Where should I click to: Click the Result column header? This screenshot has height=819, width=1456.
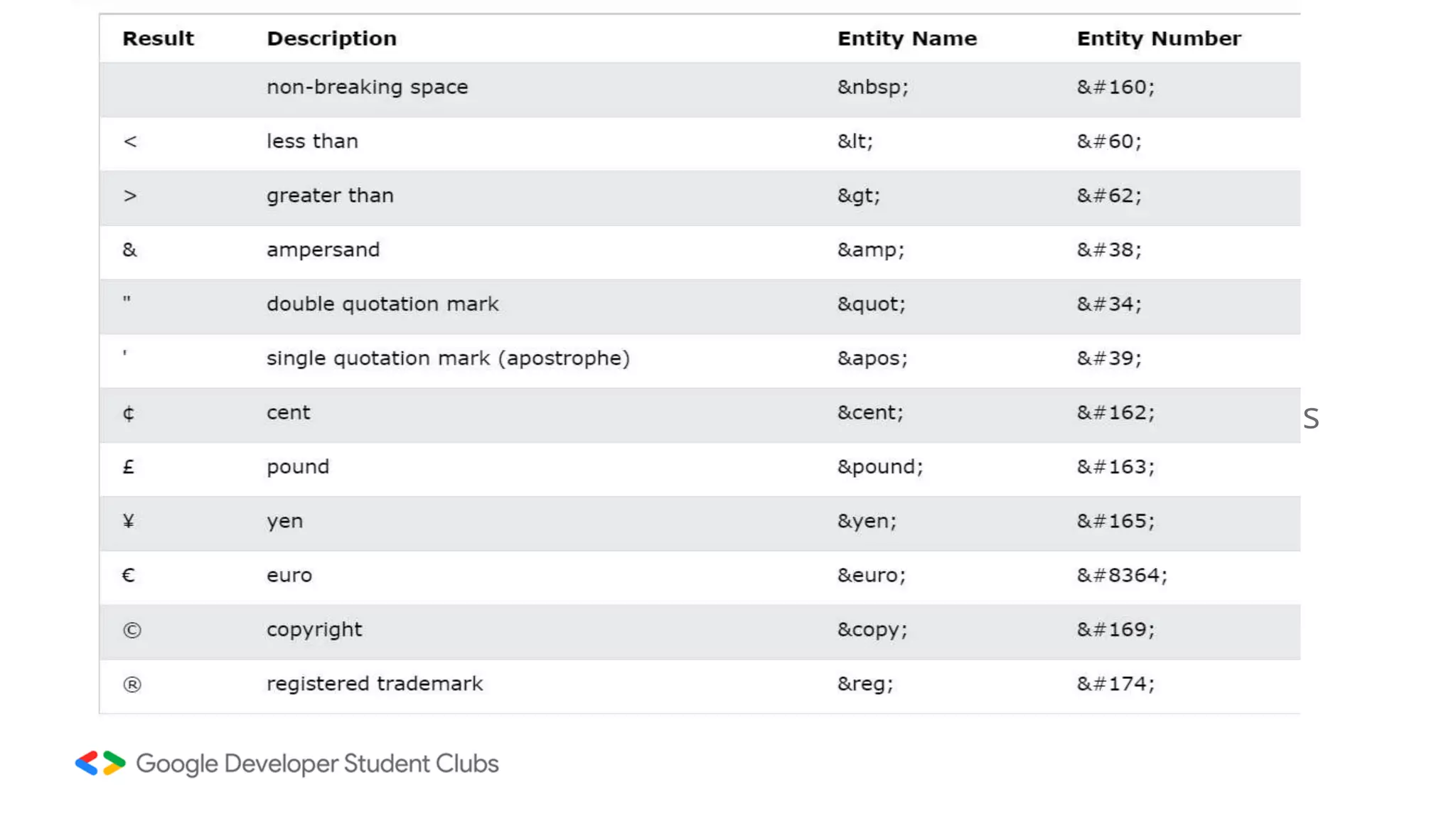(x=158, y=38)
